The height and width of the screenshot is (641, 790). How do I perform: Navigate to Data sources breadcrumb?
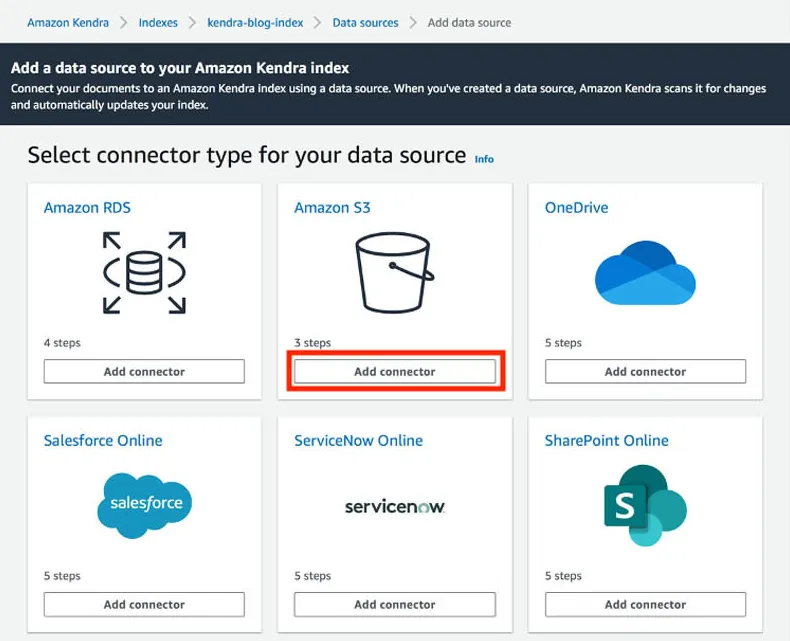(x=365, y=23)
